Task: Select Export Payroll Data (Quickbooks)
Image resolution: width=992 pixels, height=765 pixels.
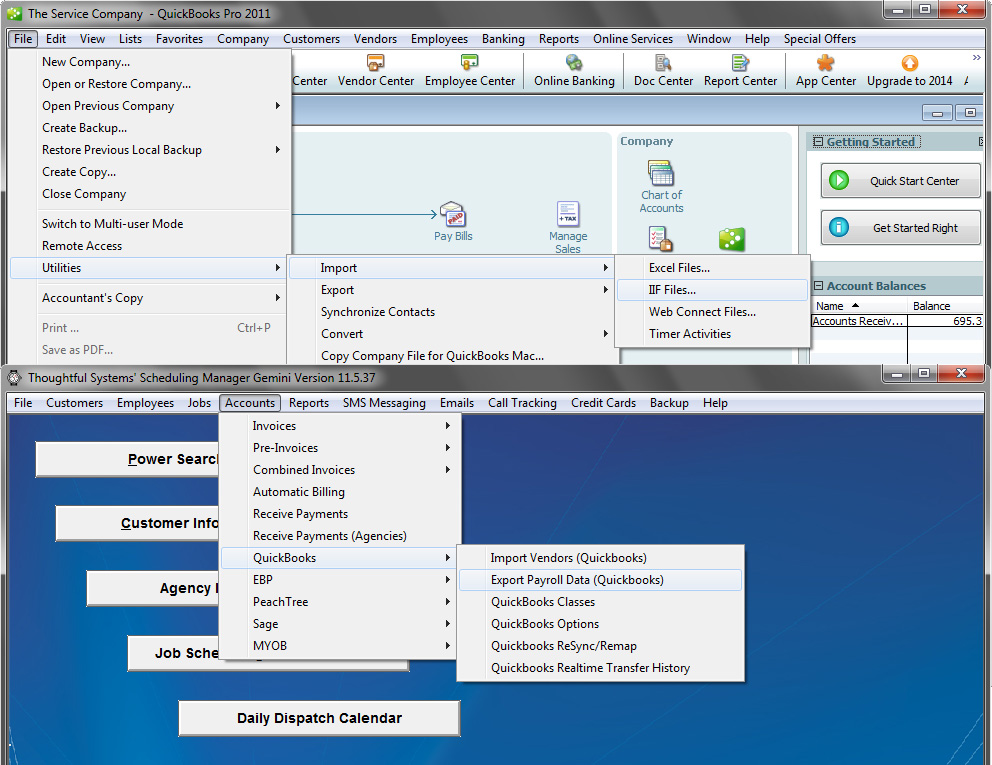Action: 600,580
